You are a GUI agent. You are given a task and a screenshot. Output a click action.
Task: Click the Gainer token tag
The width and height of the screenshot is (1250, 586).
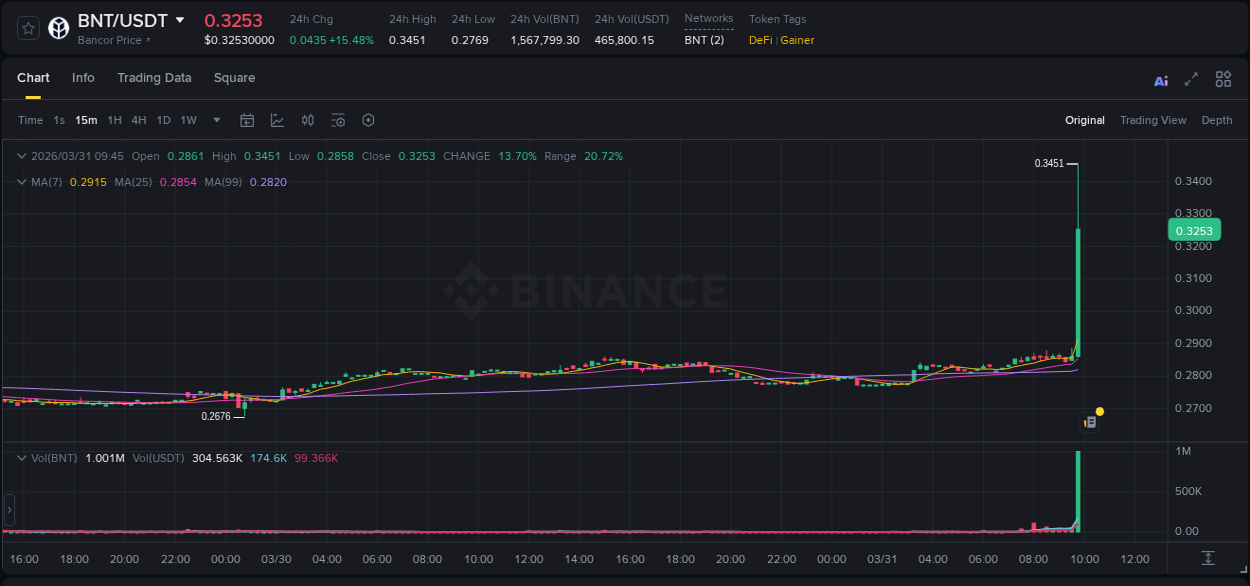[797, 40]
